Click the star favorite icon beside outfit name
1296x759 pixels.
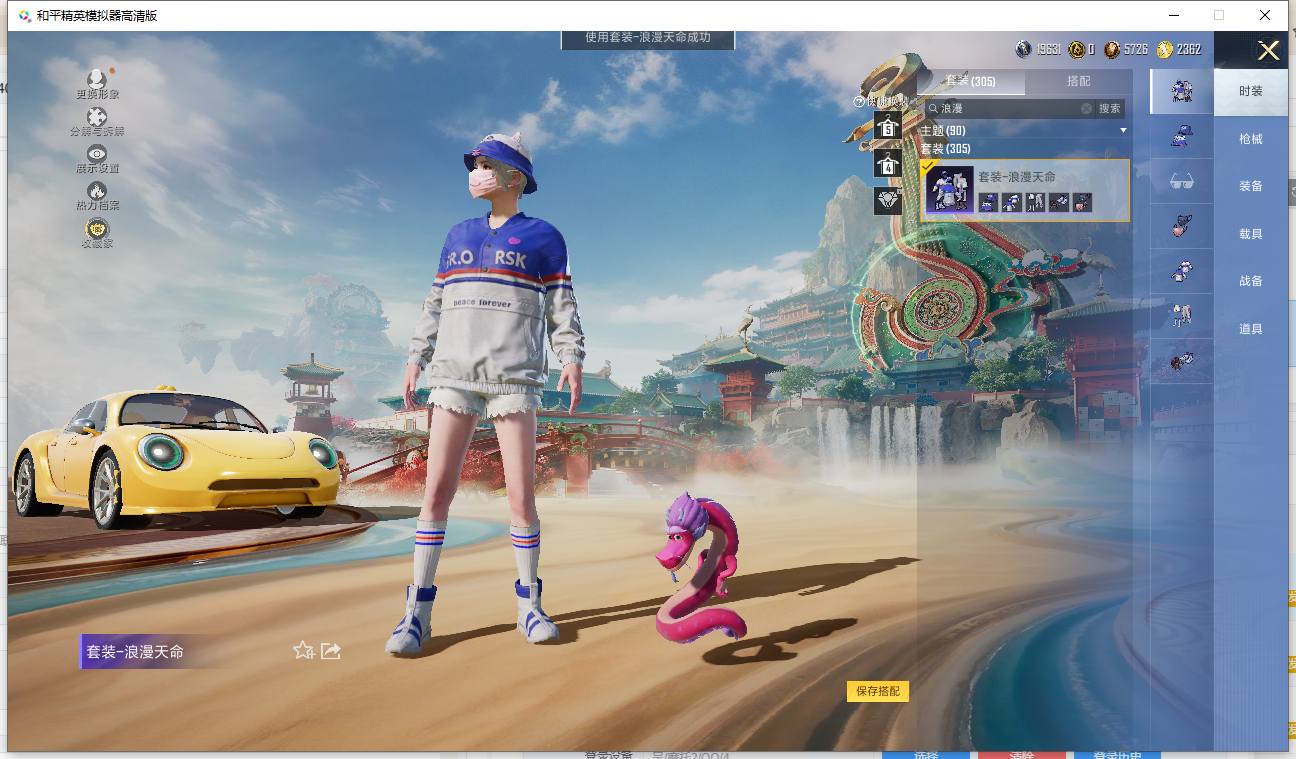[303, 651]
